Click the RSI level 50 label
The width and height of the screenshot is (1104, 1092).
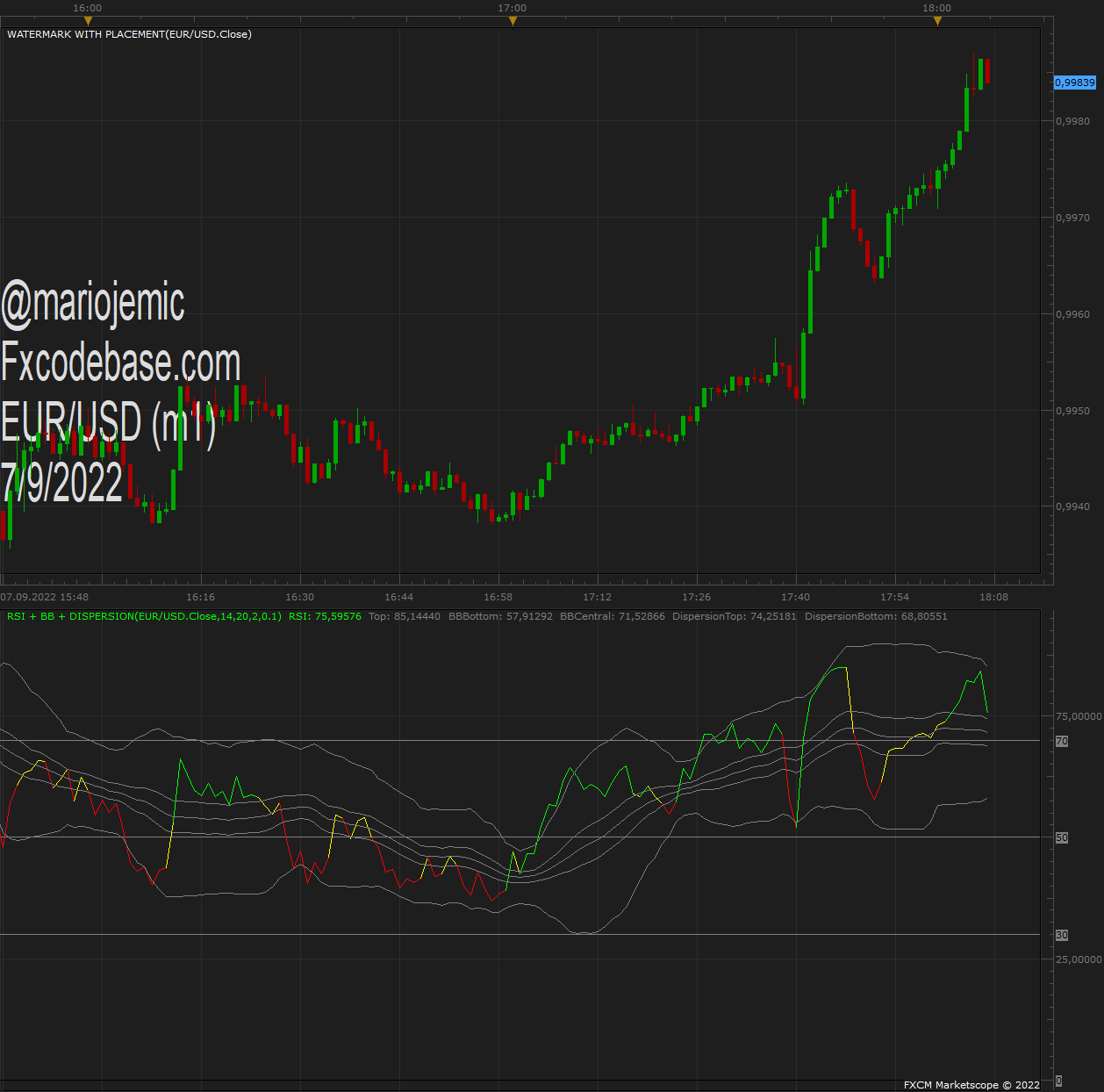pos(1062,838)
